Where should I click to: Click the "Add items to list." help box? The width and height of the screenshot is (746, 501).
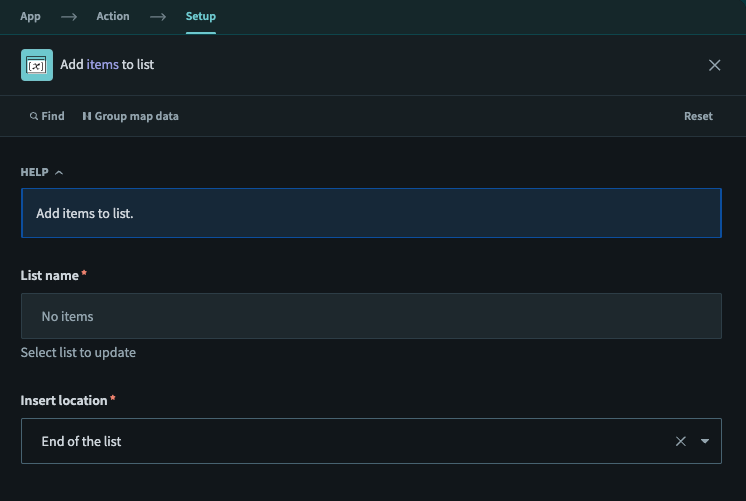pyautogui.click(x=370, y=213)
